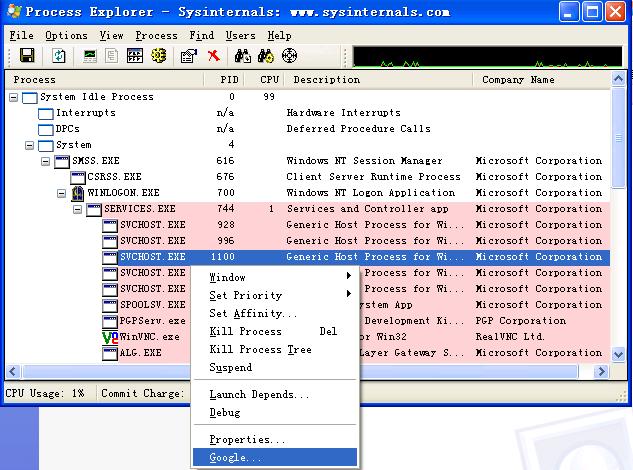Click 'RealVNC Ltd.' company name cell
This screenshot has width=633, height=470.
[x=510, y=337]
